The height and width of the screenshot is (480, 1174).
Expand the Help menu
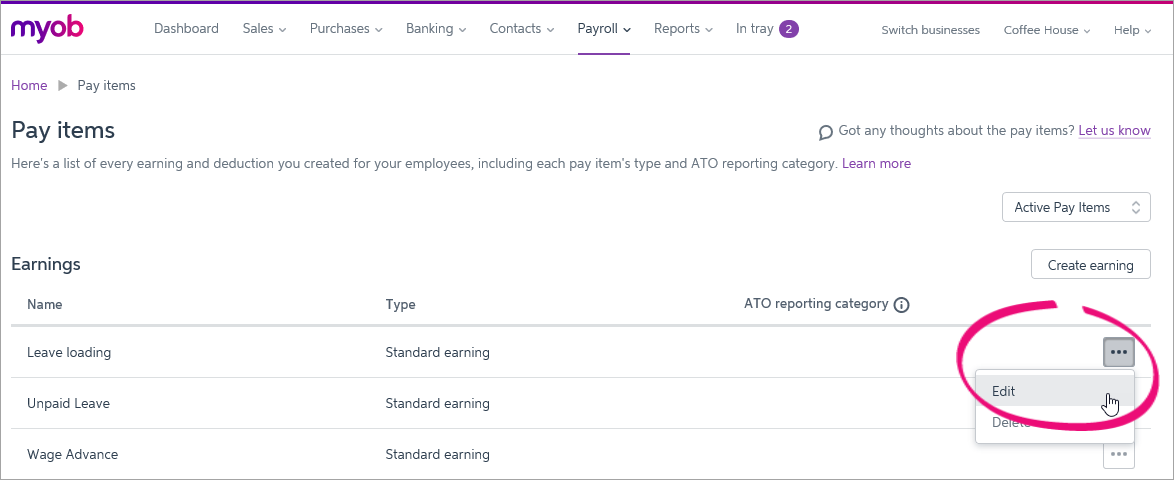pyautogui.click(x=1132, y=30)
